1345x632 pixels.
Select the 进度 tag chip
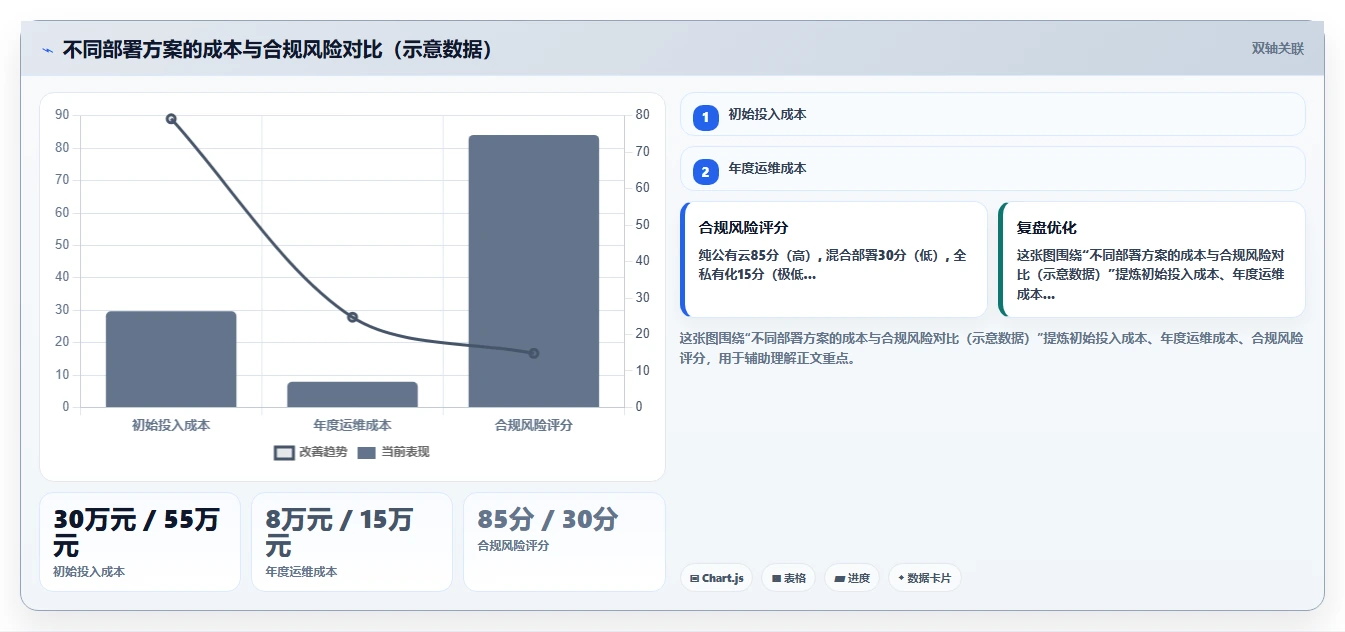pos(852,578)
